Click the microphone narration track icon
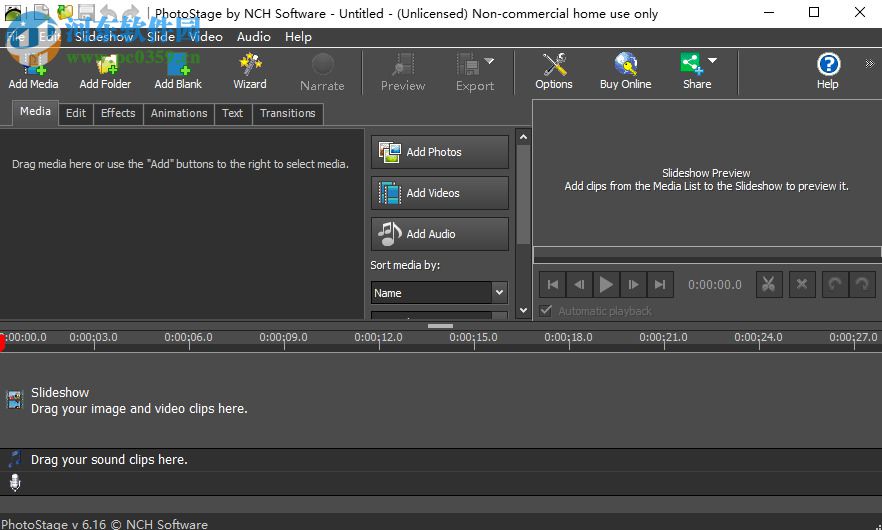 point(15,483)
